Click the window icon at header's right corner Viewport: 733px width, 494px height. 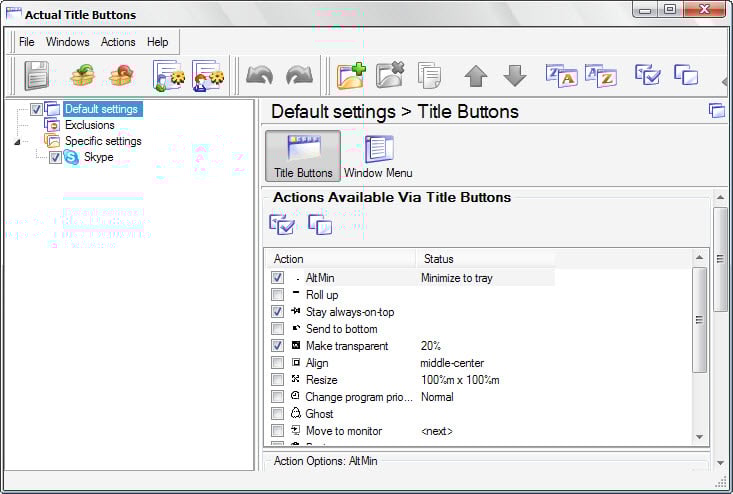[x=717, y=111]
